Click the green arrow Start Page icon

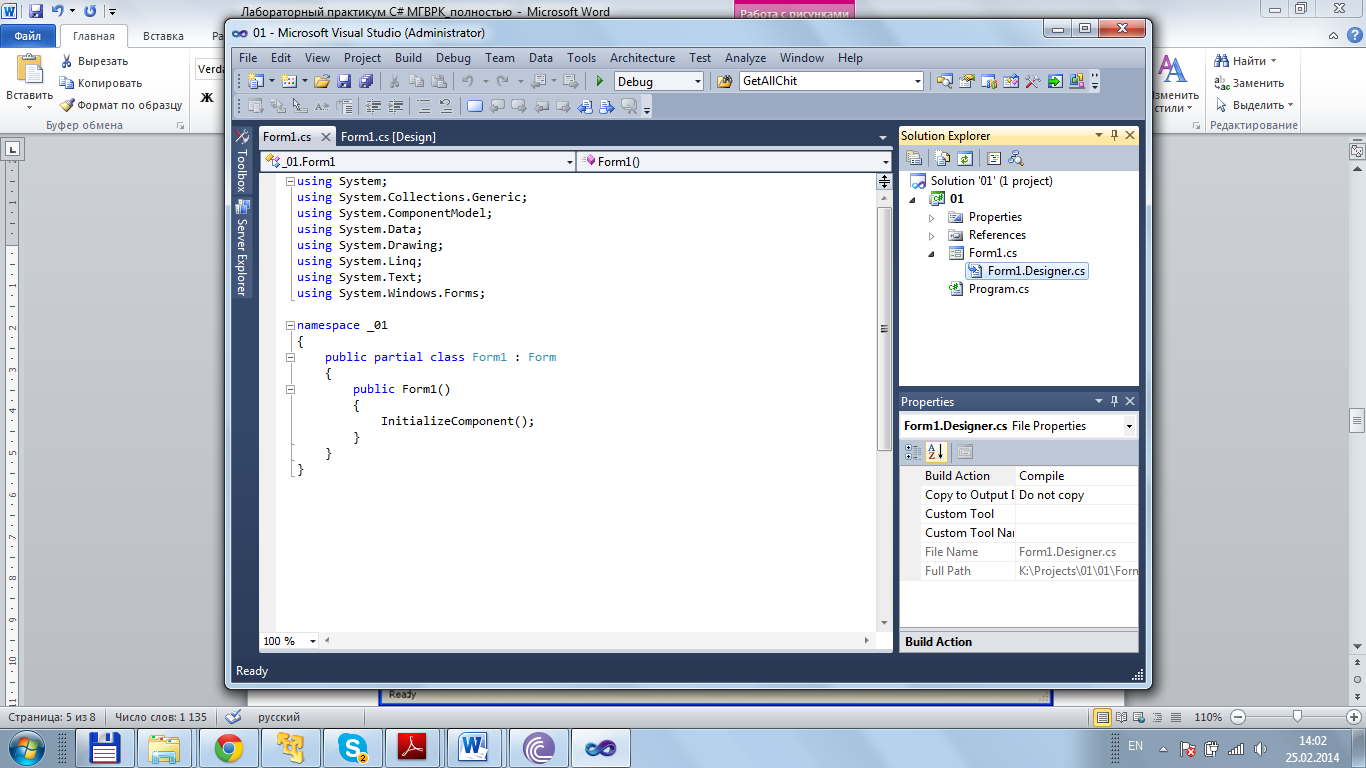click(x=1055, y=81)
